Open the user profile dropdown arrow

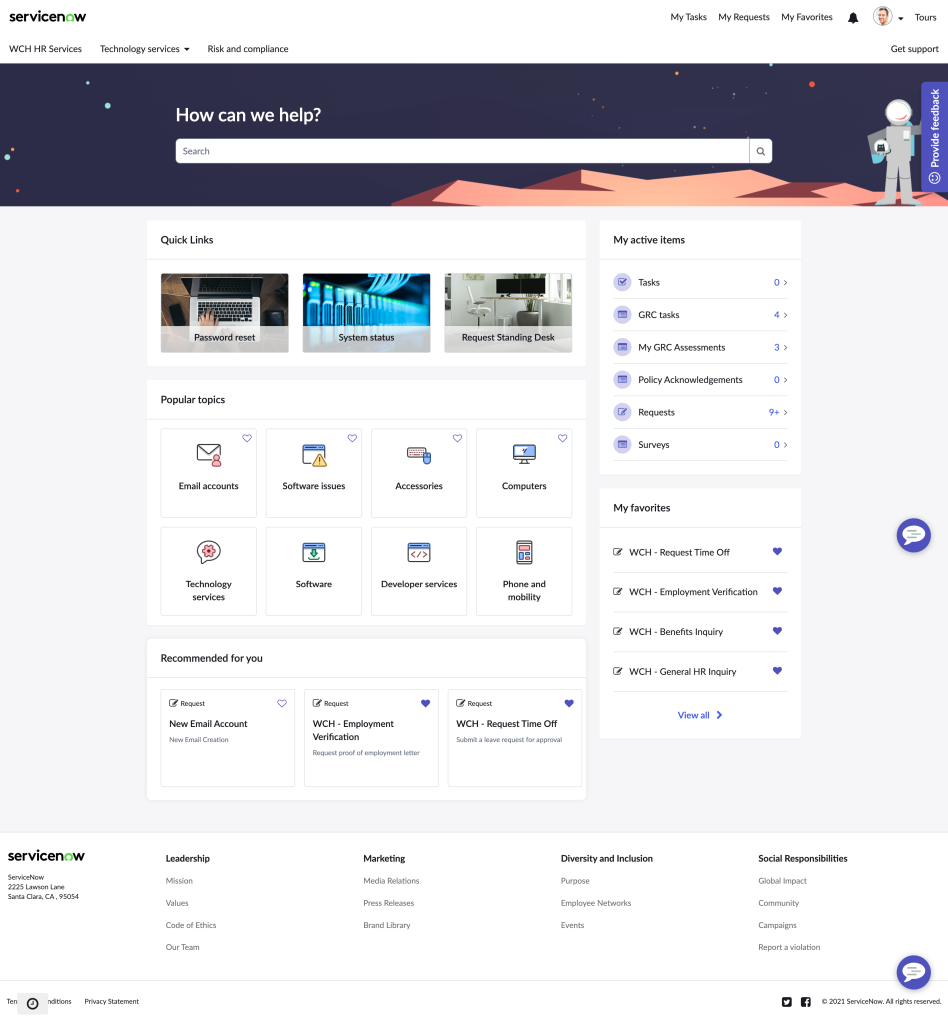[x=901, y=18]
